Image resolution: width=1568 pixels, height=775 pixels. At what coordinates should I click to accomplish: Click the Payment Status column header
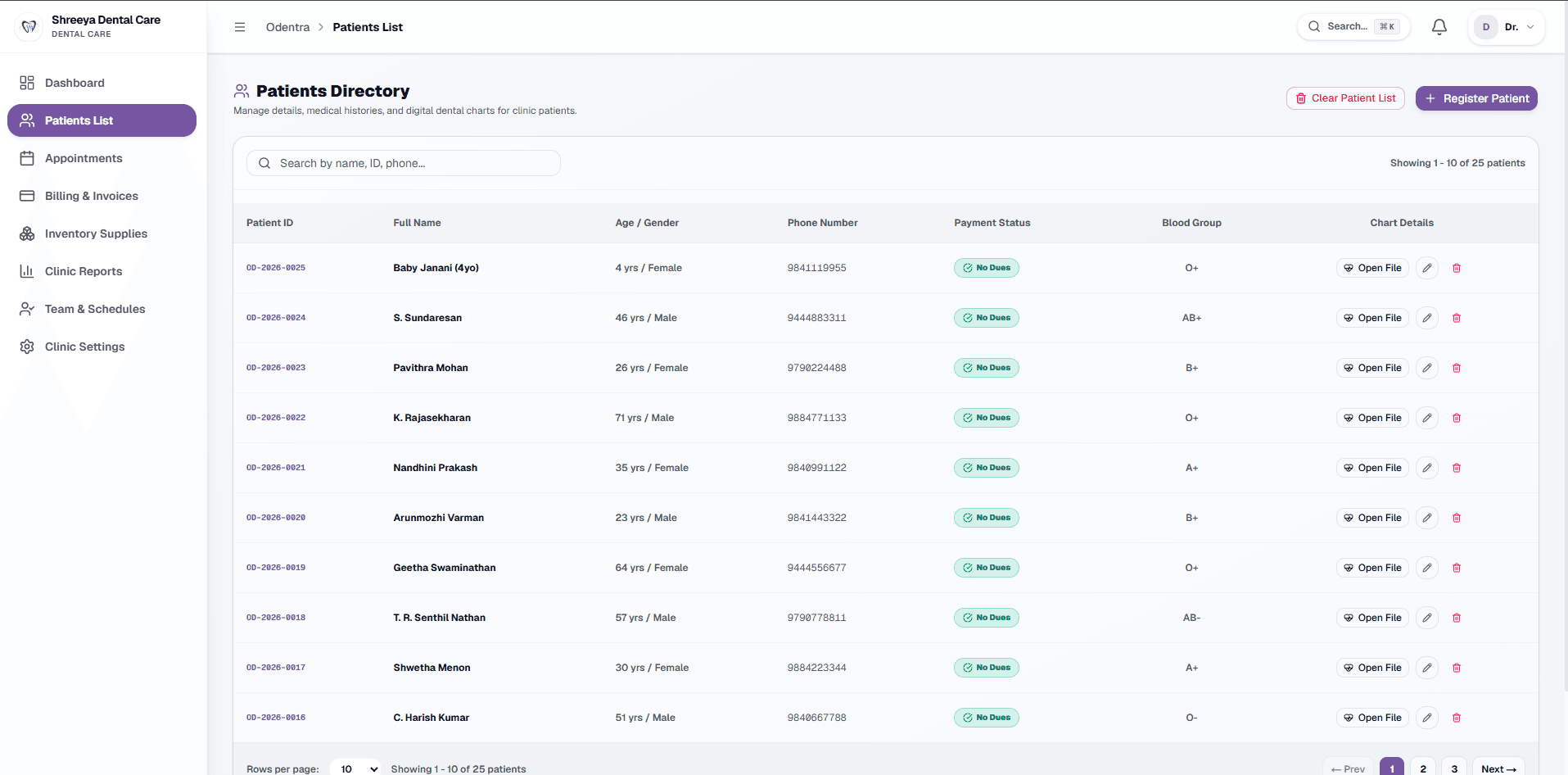click(x=992, y=223)
